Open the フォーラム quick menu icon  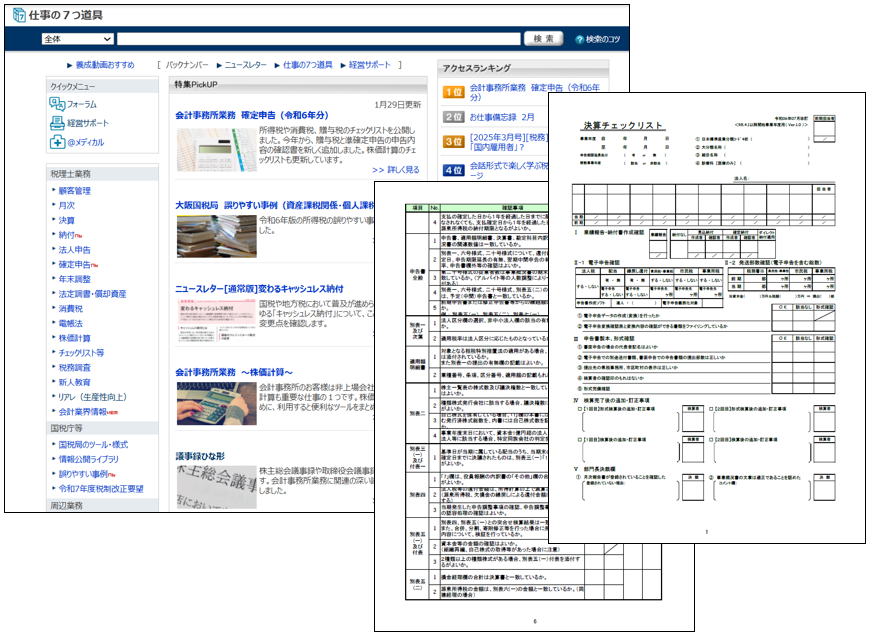click(57, 104)
